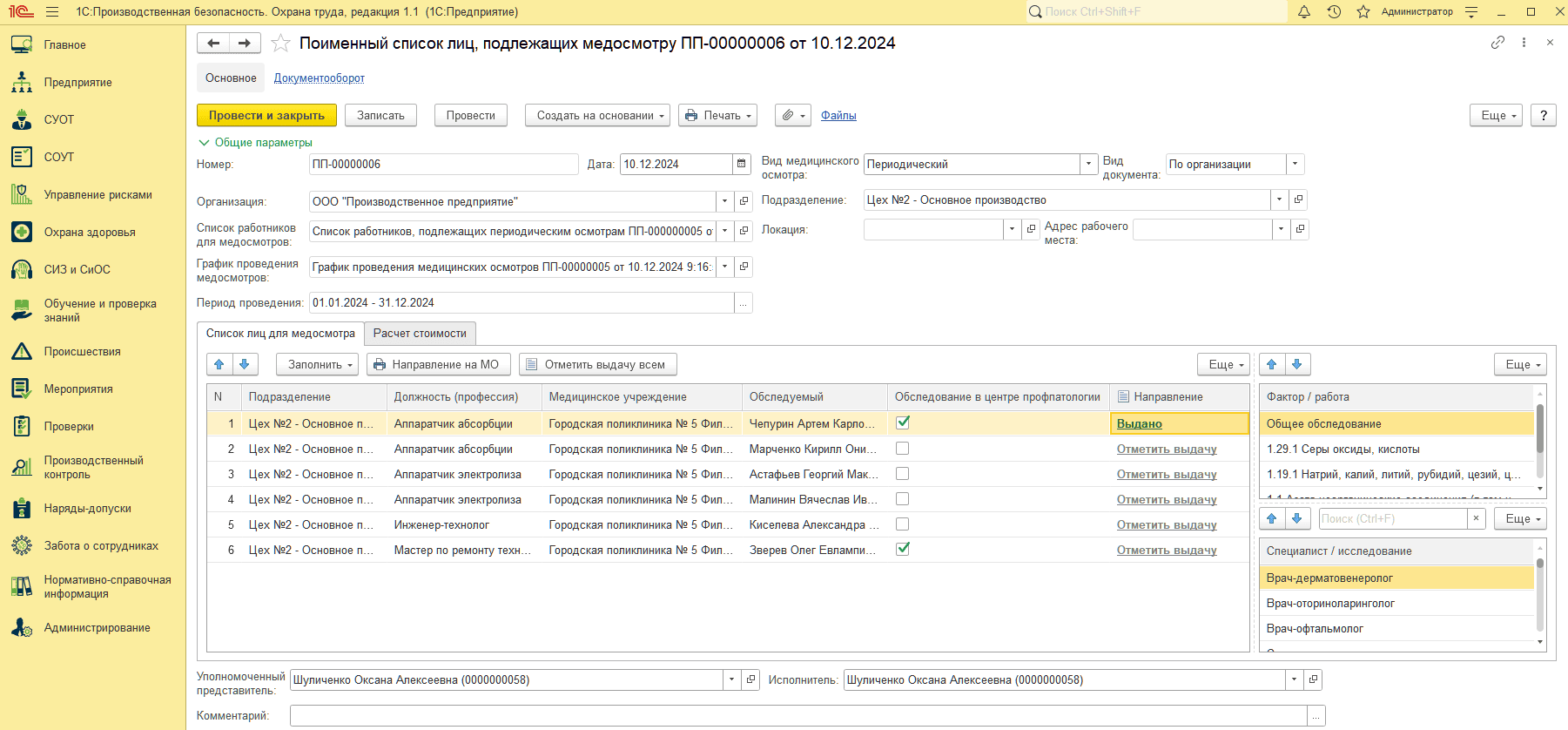Image resolution: width=1568 pixels, height=730 pixels.
Task: Click the Провести button
Action: [x=470, y=115]
